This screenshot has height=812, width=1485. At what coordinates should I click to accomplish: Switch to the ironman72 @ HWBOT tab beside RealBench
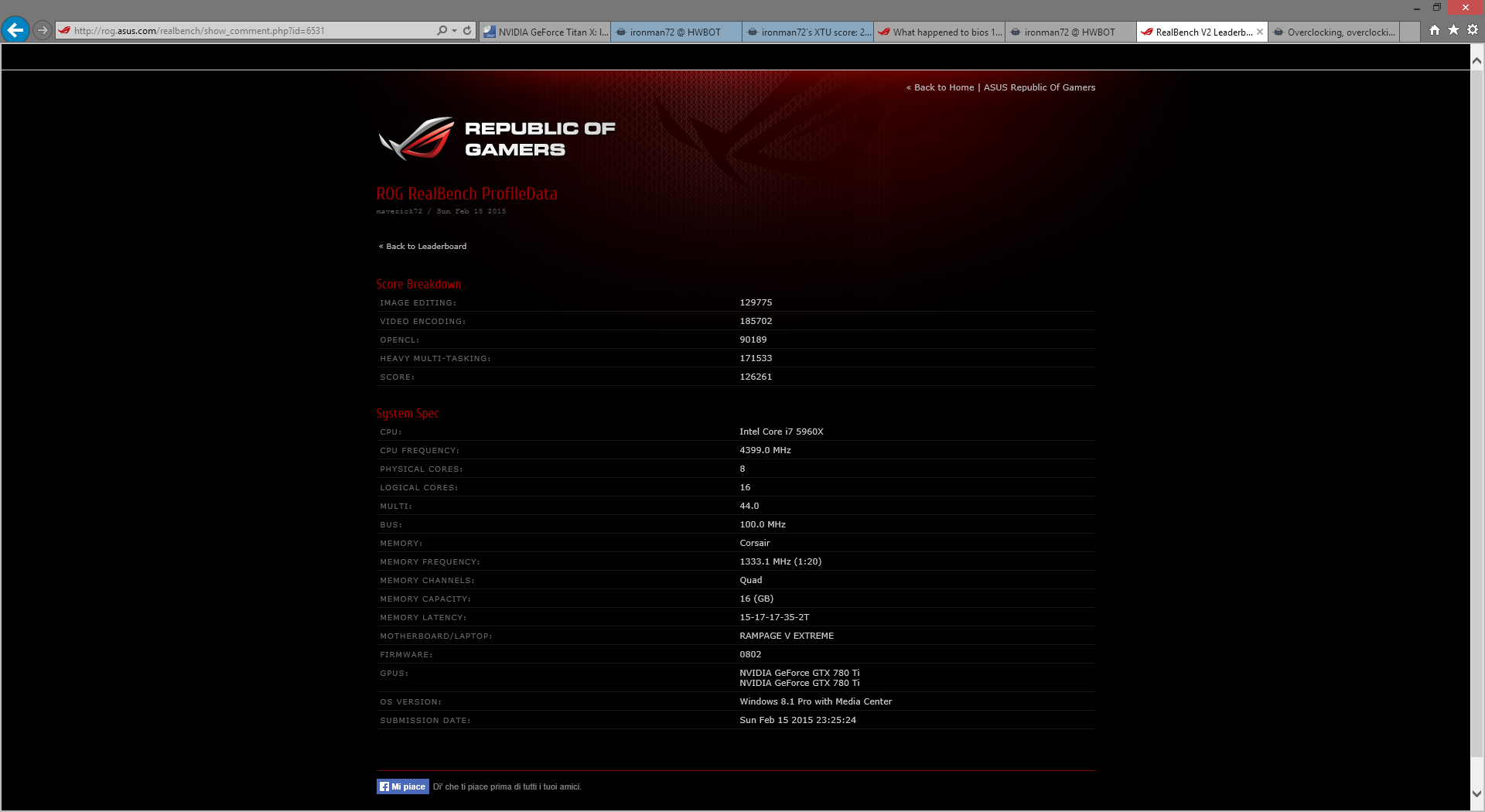[x=1071, y=32]
